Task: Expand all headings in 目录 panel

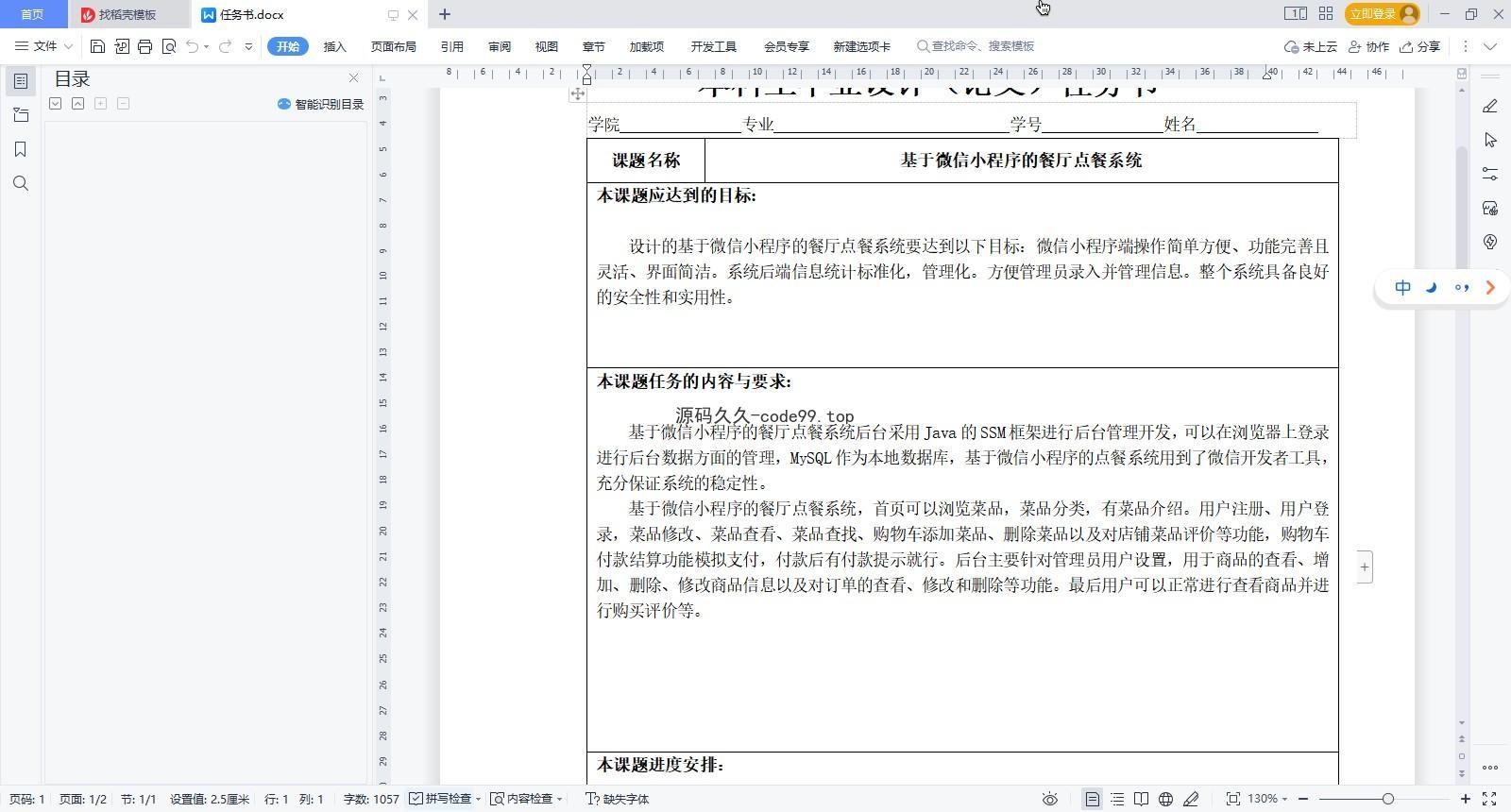Action: (x=56, y=103)
